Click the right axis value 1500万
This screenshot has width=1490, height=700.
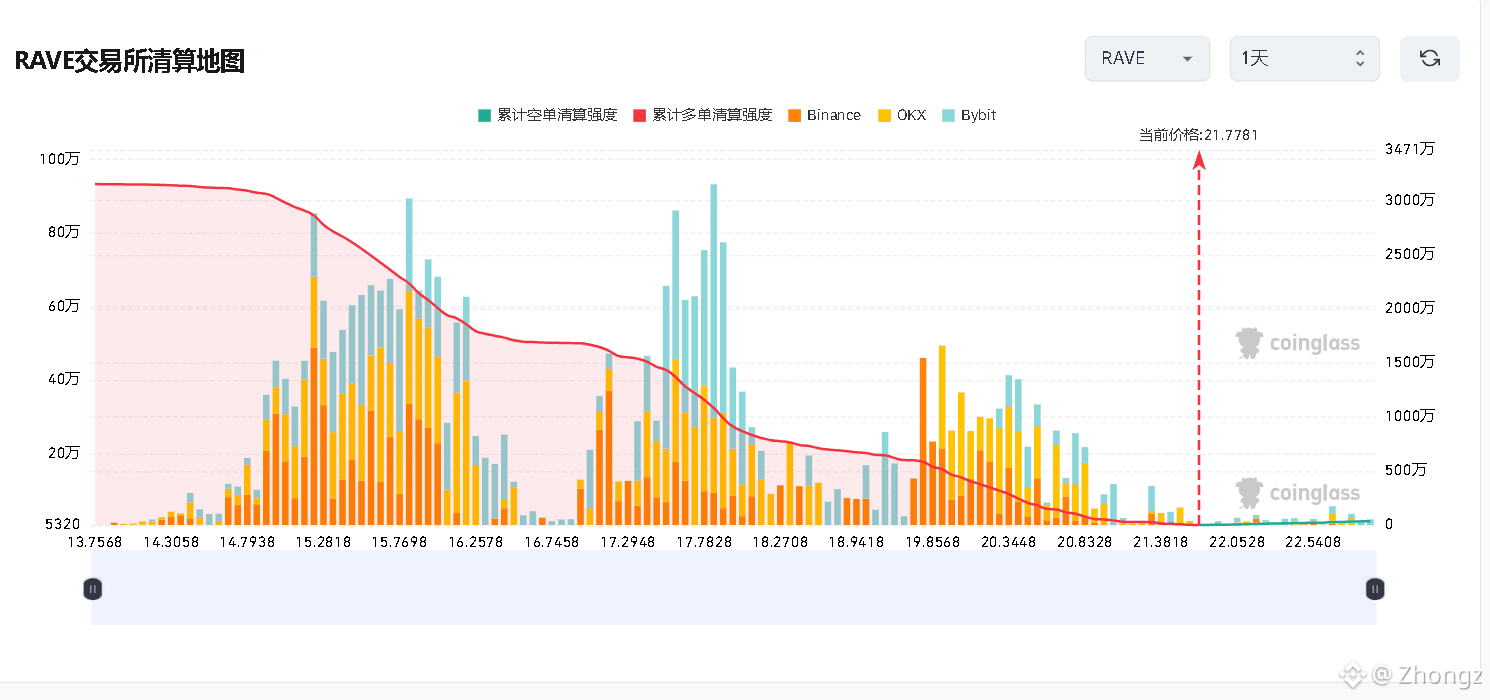coord(1409,361)
